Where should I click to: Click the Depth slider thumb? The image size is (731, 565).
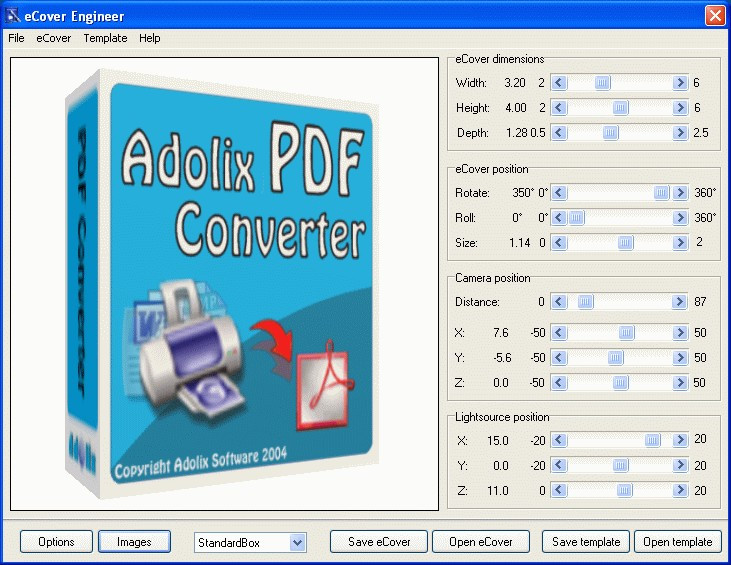tap(610, 133)
